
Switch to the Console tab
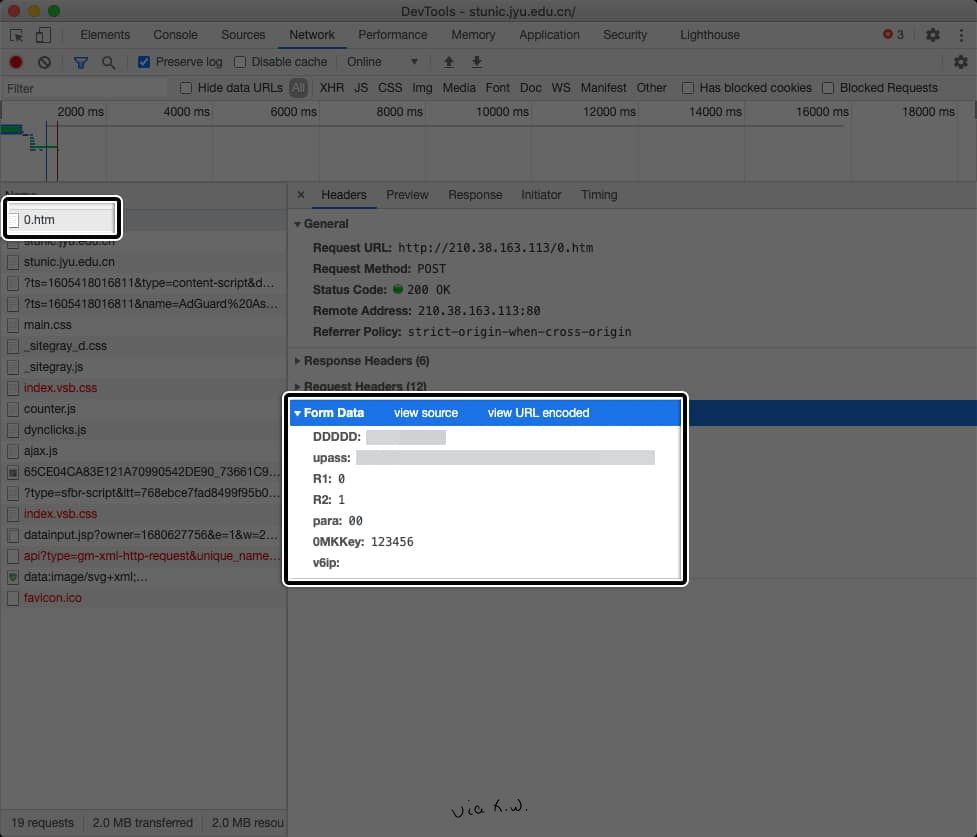coord(175,35)
